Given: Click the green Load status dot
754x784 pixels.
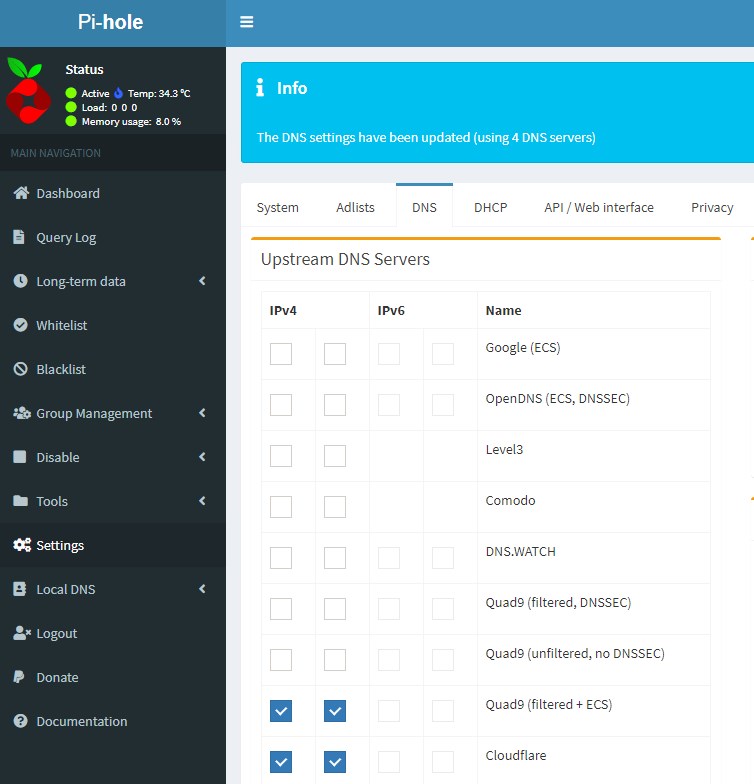Looking at the screenshot, I should (71, 107).
